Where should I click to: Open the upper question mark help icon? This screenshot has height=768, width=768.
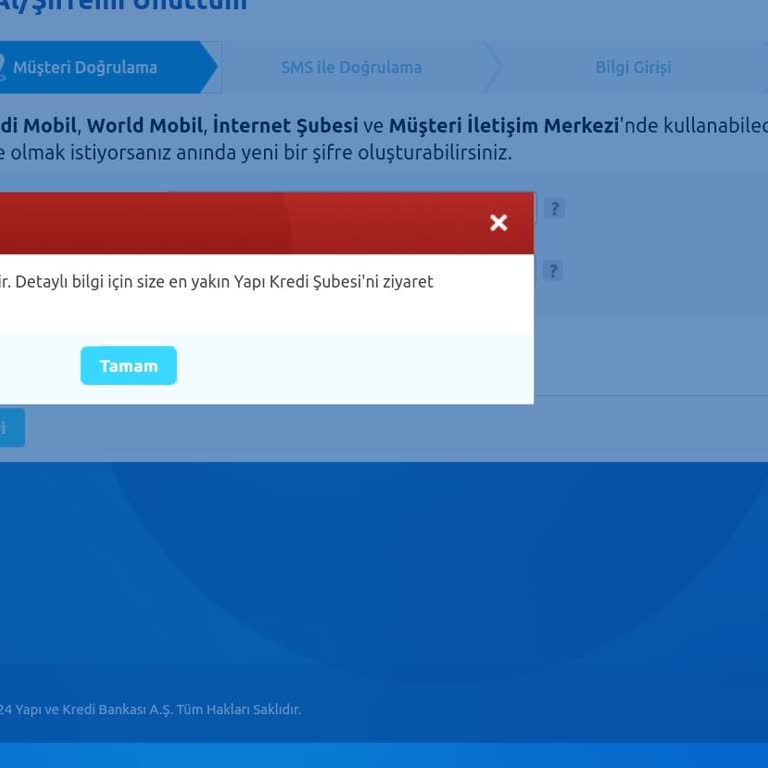[x=554, y=209]
